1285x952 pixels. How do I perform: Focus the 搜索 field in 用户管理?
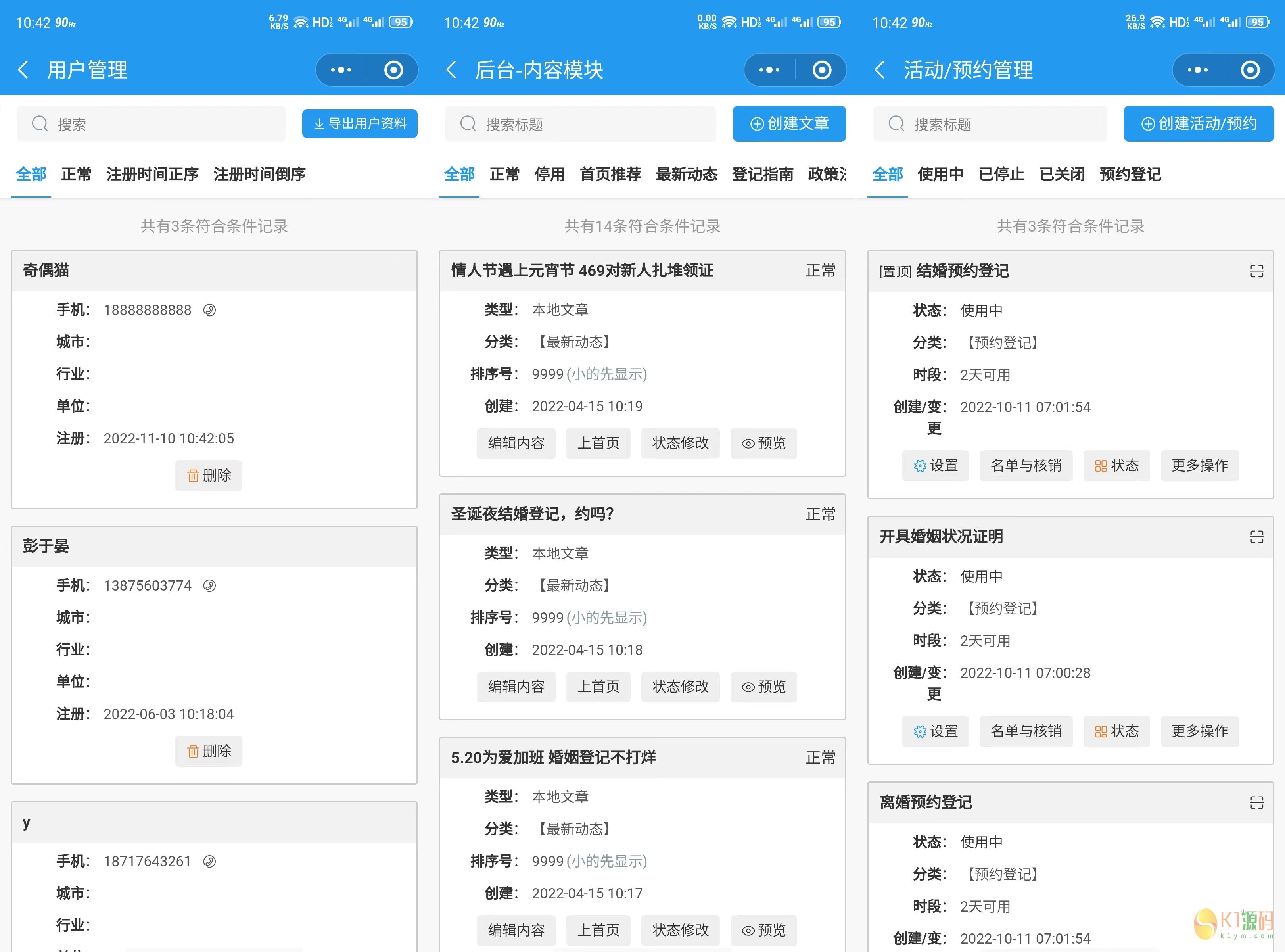click(151, 123)
